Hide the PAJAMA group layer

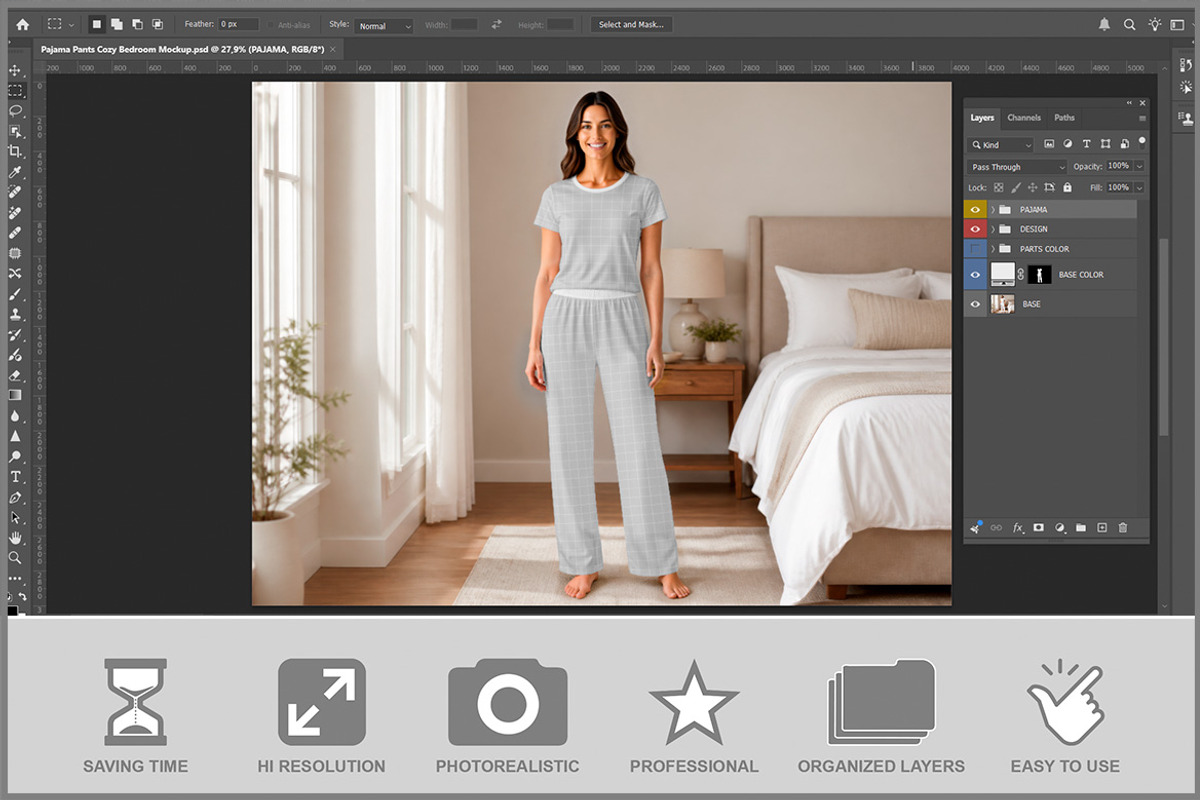click(975, 210)
